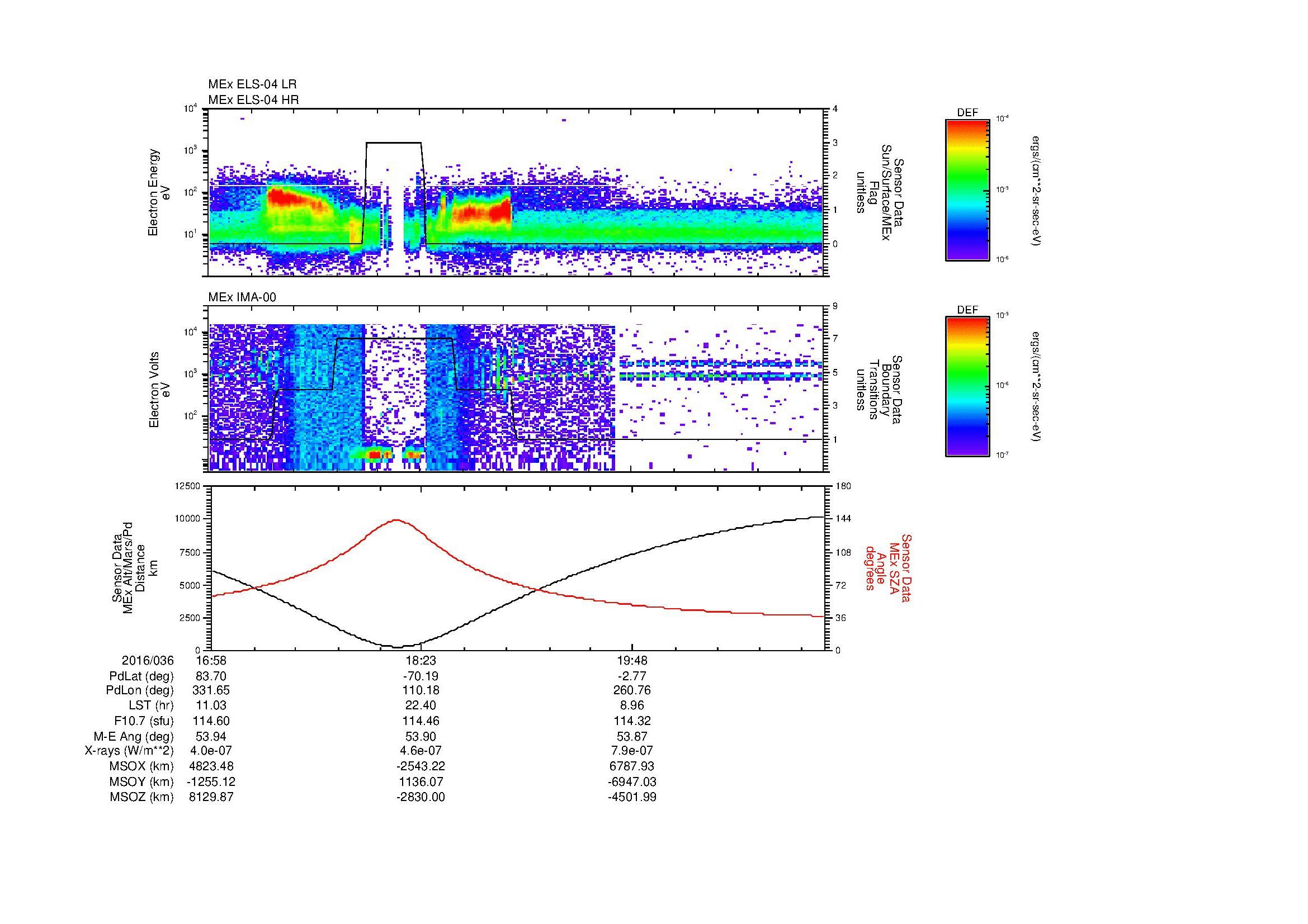Select the MSOZ value -4501.99

(632, 797)
